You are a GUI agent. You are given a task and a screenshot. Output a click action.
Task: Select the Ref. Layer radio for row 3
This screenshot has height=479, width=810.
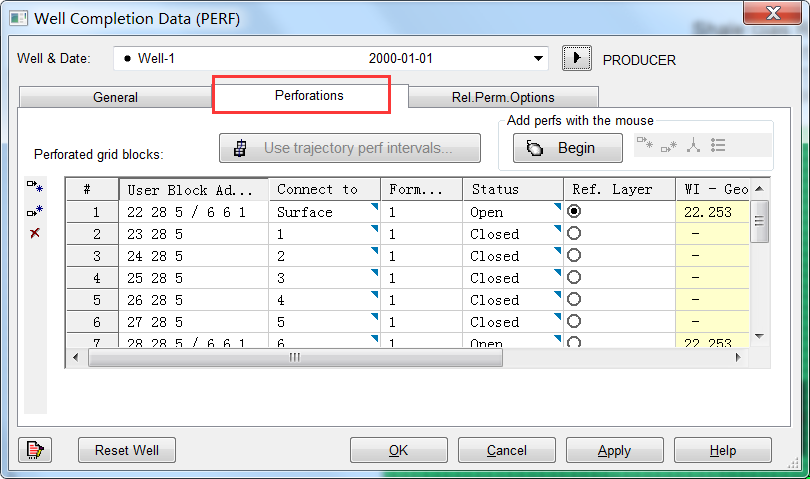[x=574, y=256]
